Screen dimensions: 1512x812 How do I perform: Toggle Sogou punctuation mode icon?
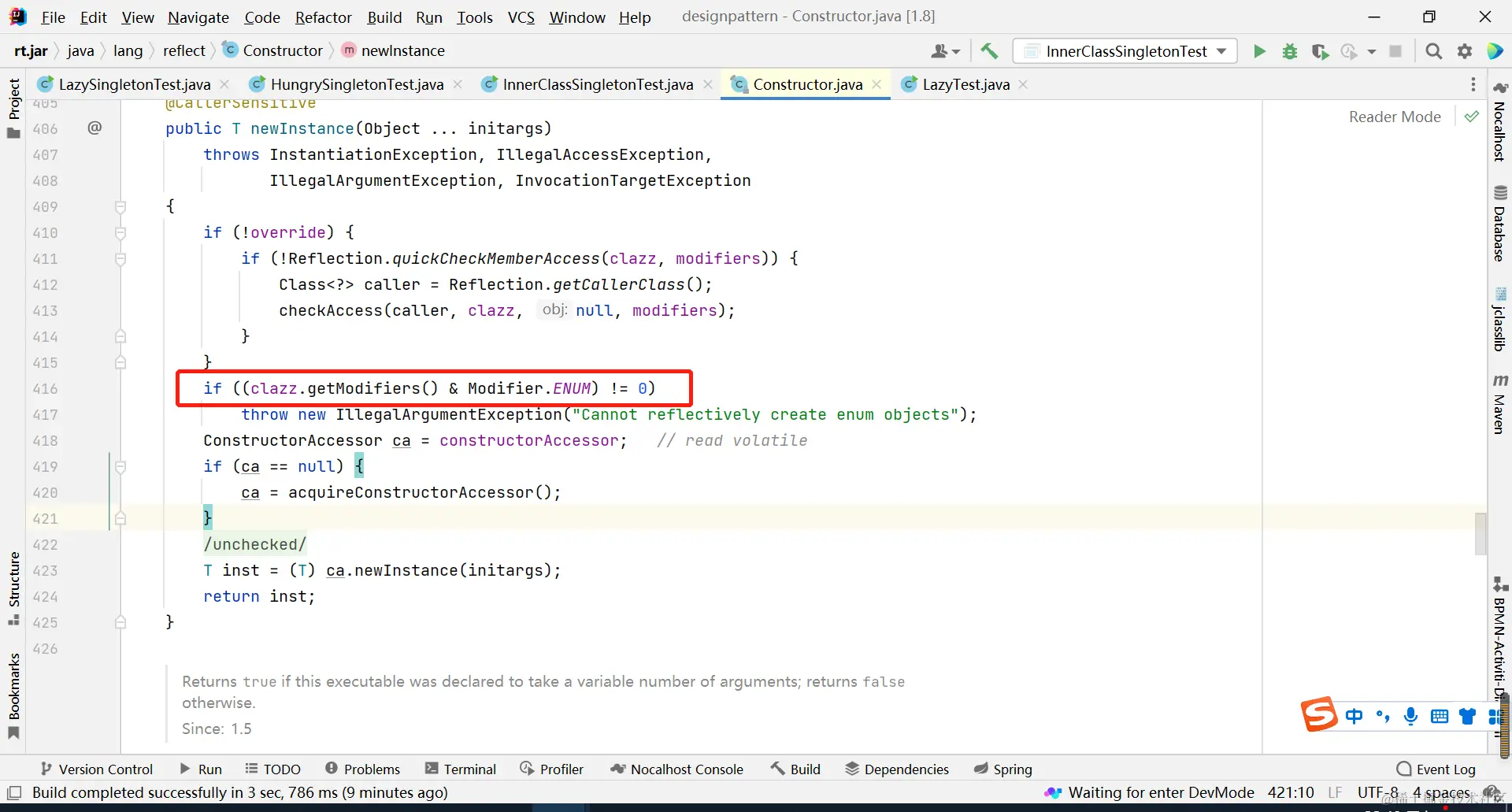pyautogui.click(x=1382, y=716)
